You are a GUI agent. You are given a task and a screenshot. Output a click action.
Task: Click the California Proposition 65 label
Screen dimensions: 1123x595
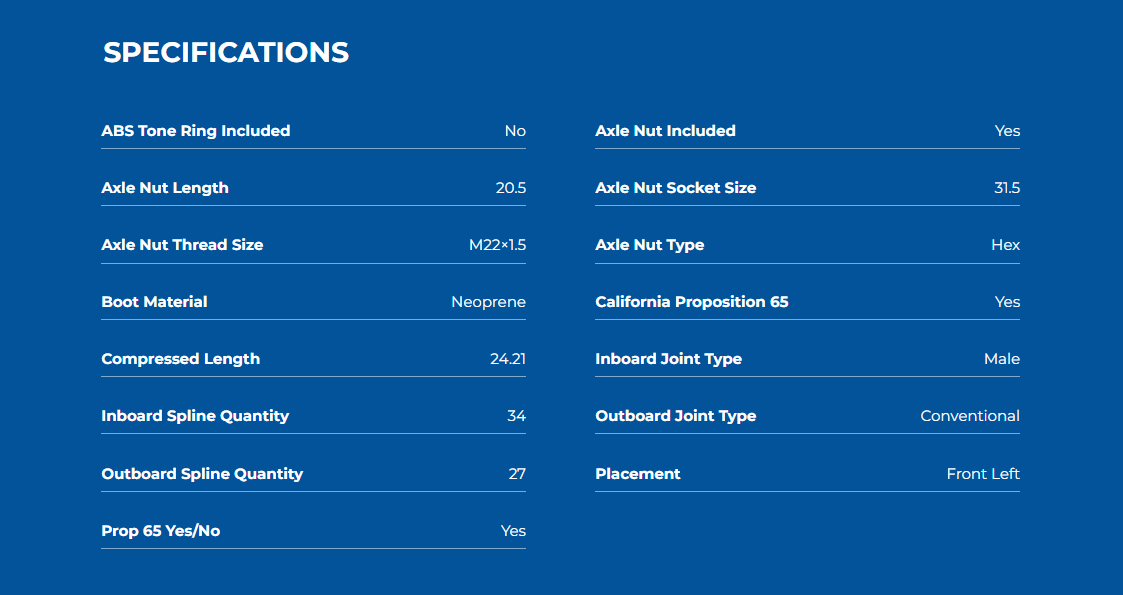(x=692, y=302)
